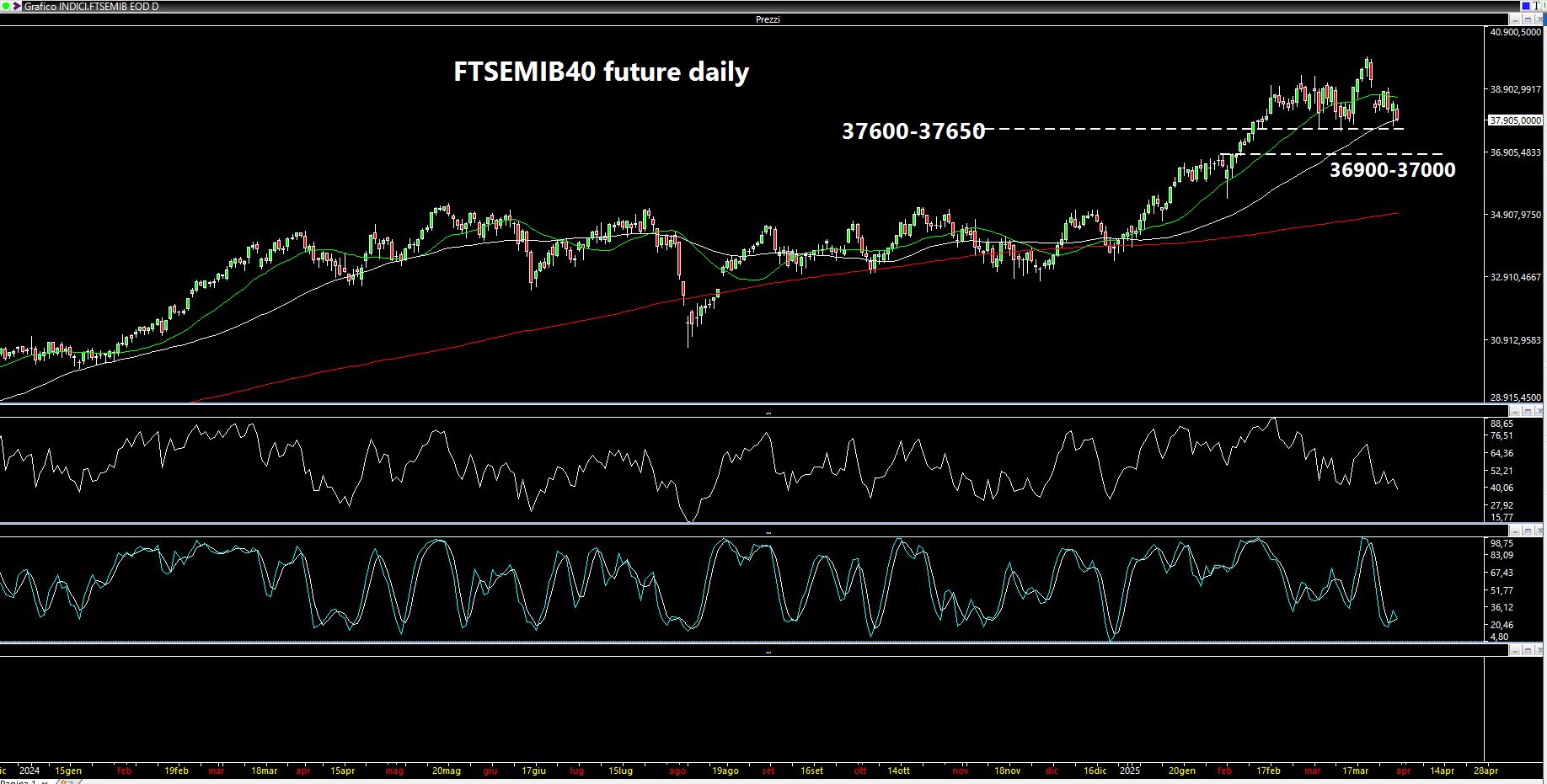Image resolution: width=1547 pixels, height=784 pixels.
Task: Close the Prezzi price panel
Action: [1539, 19]
